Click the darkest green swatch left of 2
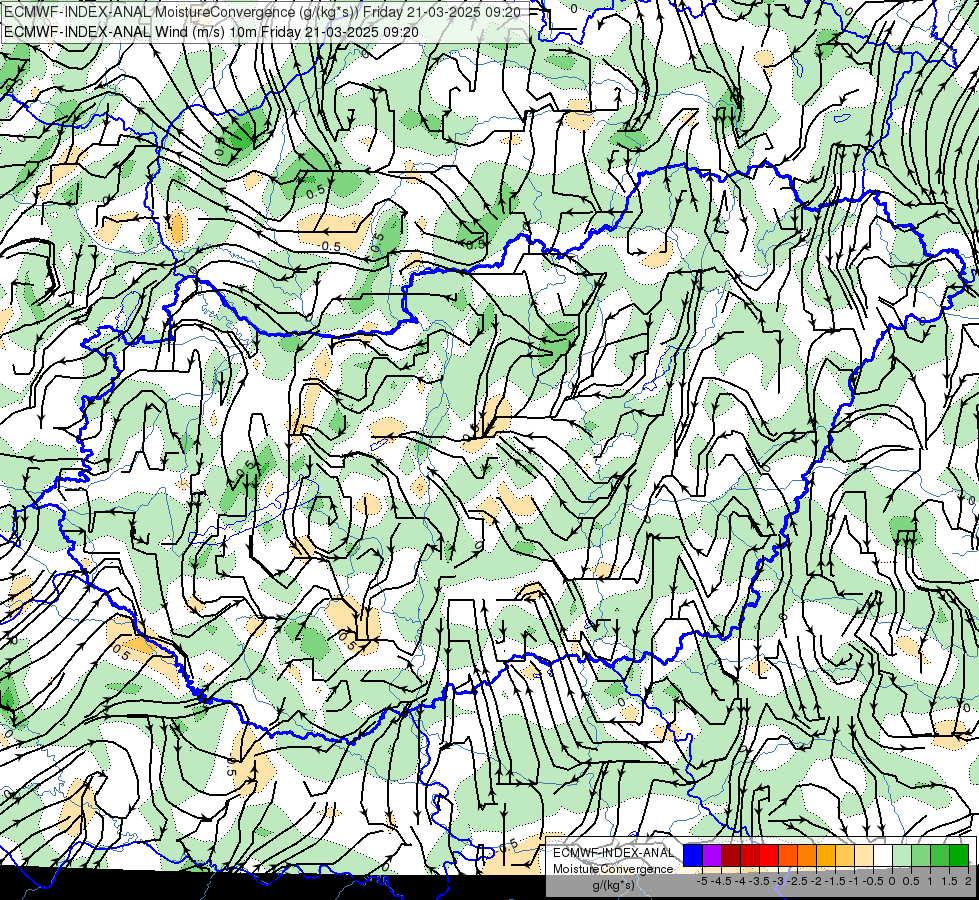979x900 pixels. point(959,856)
